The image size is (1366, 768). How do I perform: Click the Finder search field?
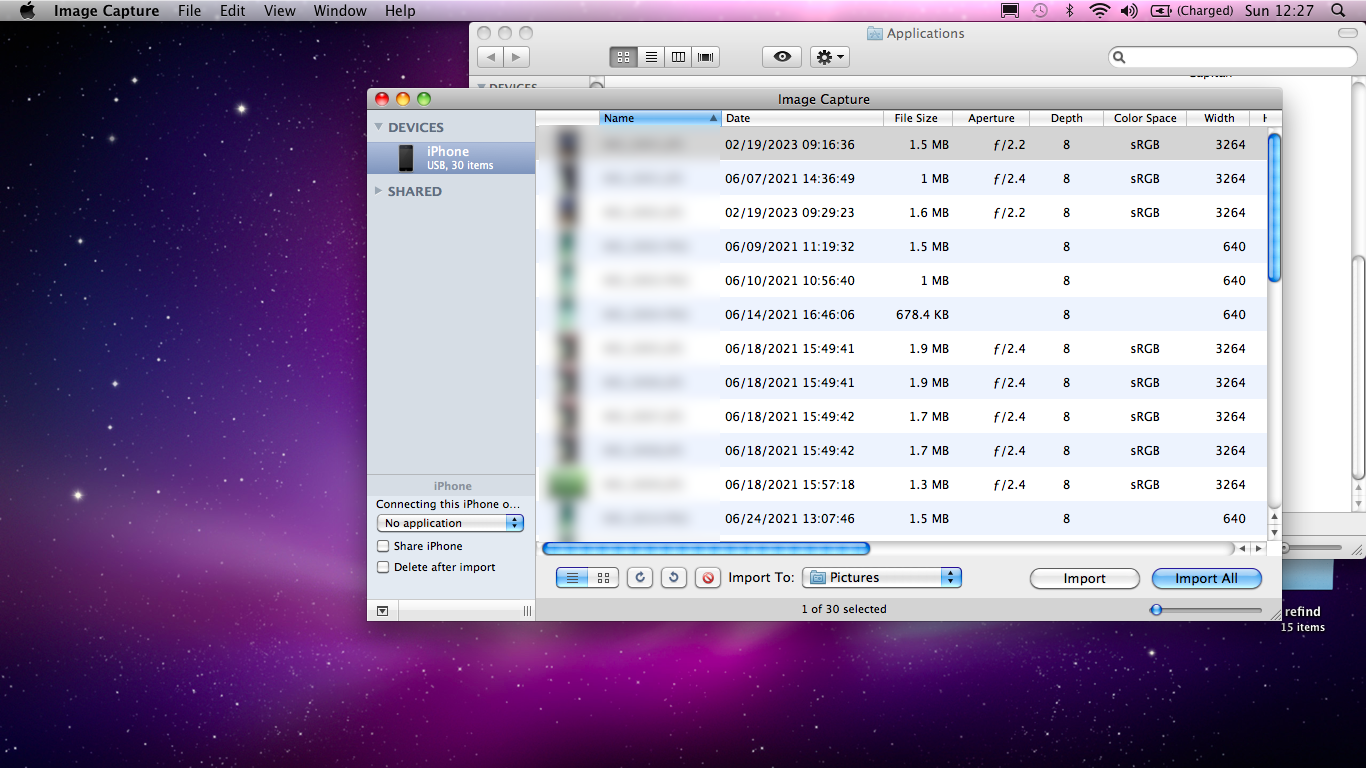tap(1233, 58)
